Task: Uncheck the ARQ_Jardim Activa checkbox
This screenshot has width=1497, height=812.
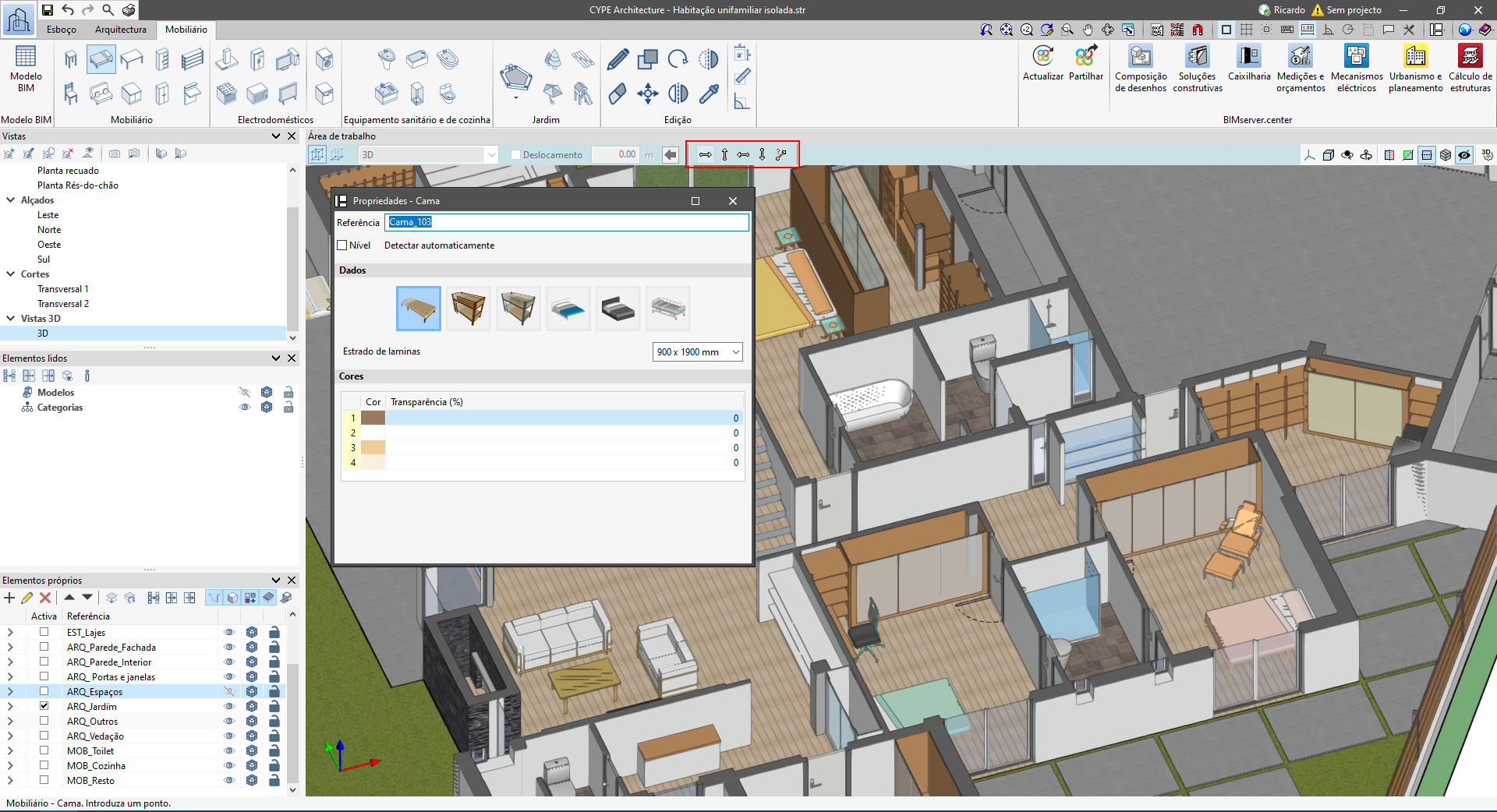Action: click(x=44, y=706)
